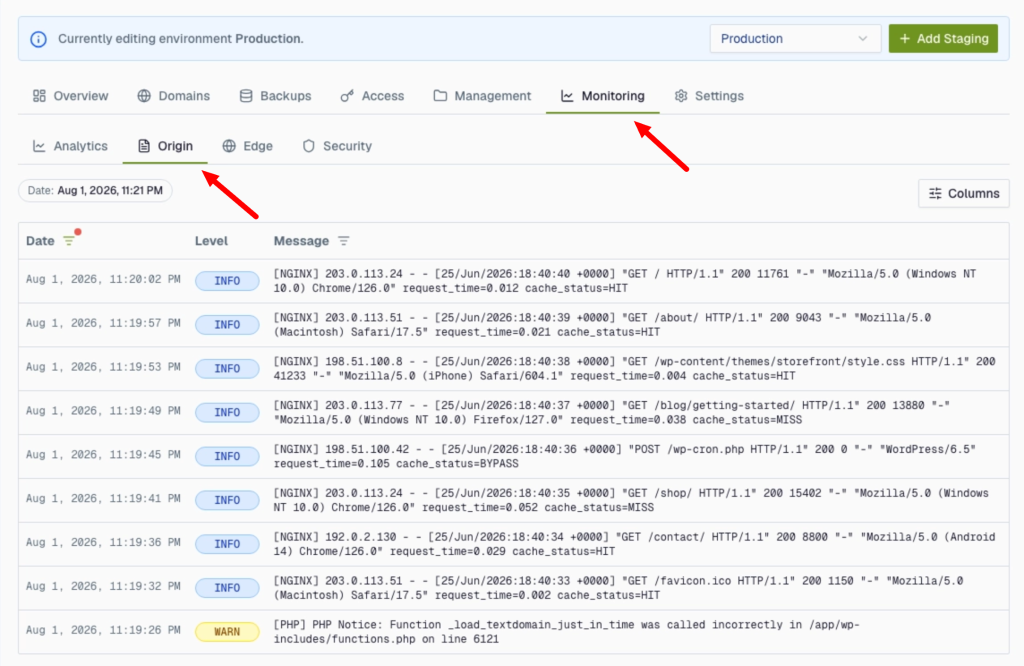Select timestamp Aug 1, 2026, 11:19:57 PM
This screenshot has height=666, width=1024.
tap(103, 323)
